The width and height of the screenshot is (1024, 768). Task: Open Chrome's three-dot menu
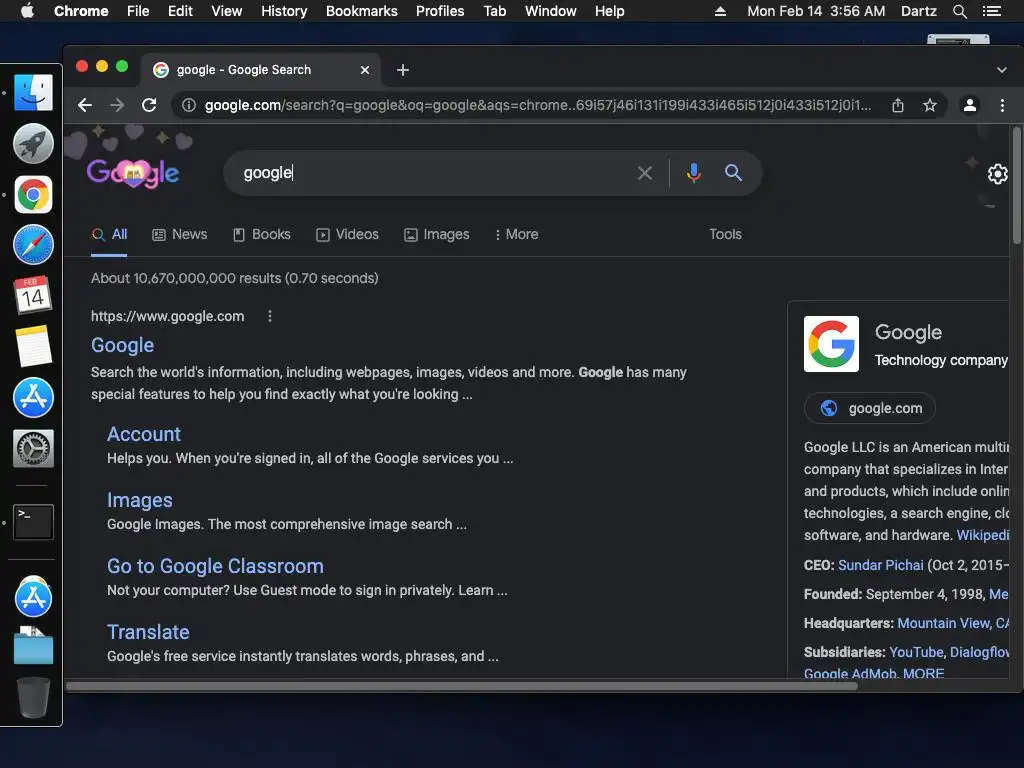coord(1002,105)
